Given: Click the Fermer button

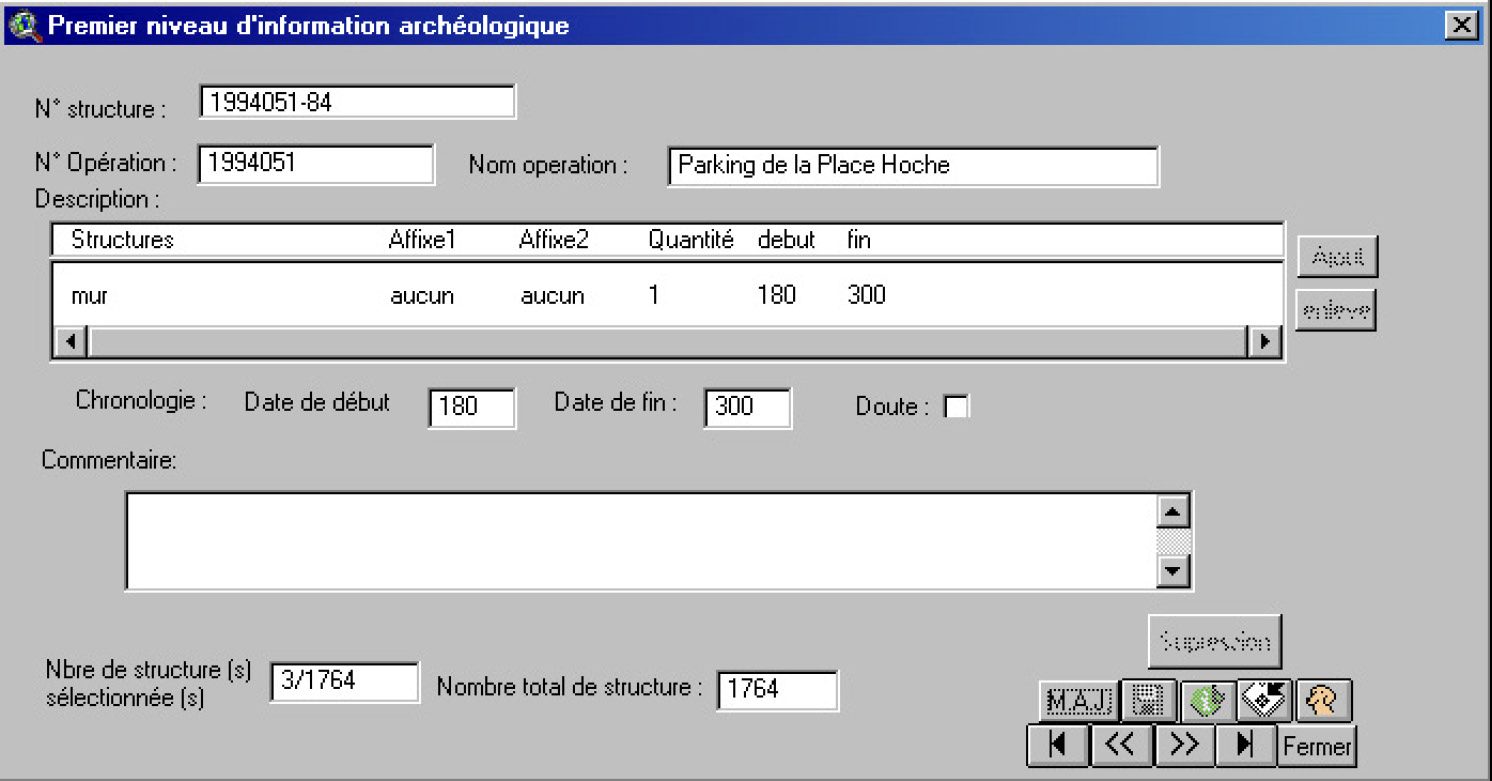Looking at the screenshot, I should point(1317,745).
